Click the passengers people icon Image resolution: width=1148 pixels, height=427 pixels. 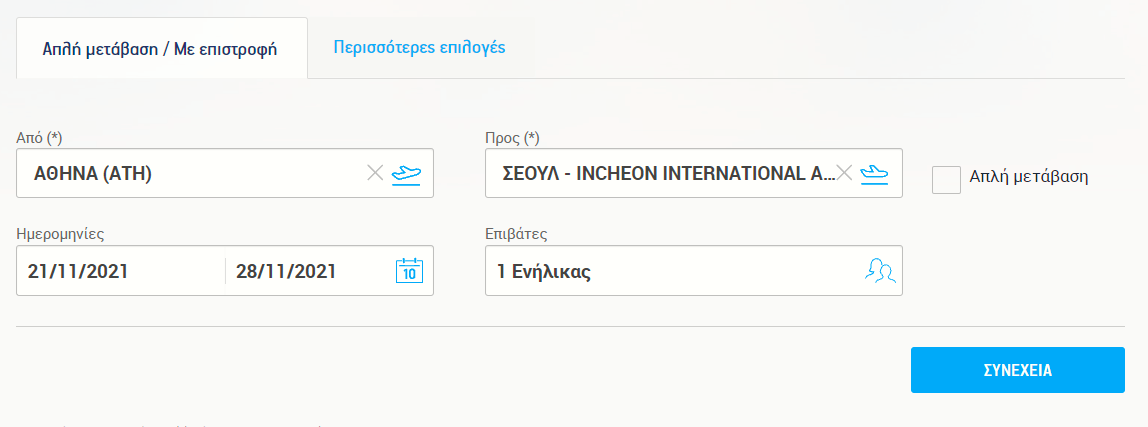coord(878,271)
